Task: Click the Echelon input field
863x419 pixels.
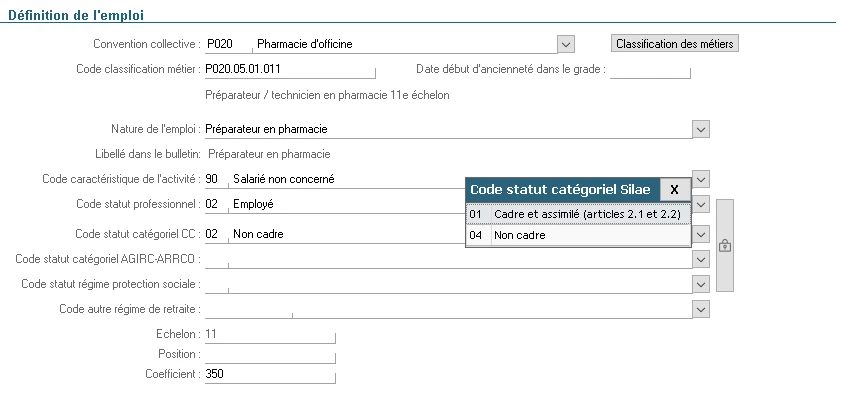Action: 268,334
